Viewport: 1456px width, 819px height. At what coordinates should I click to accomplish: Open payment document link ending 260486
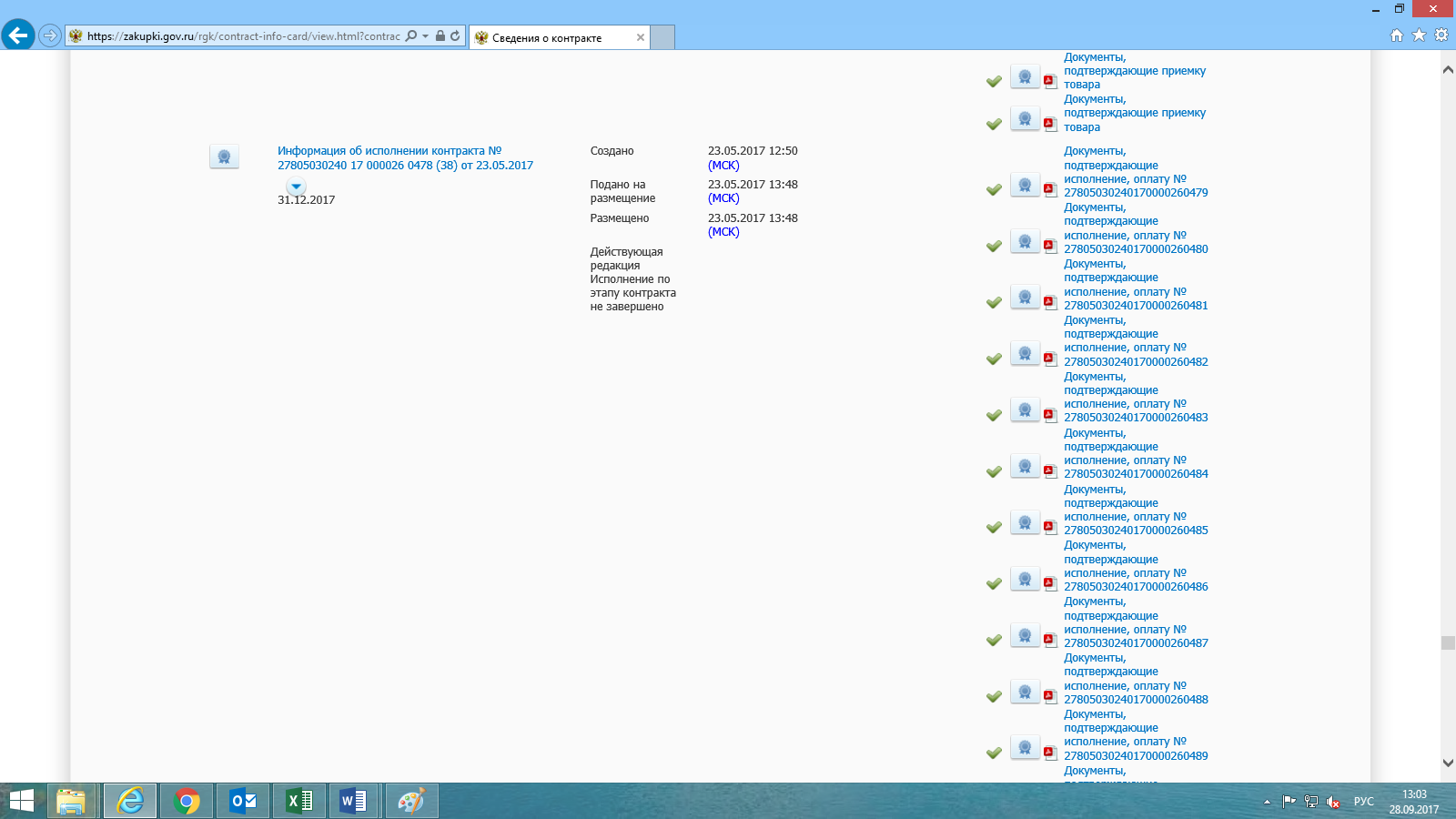(x=1136, y=566)
